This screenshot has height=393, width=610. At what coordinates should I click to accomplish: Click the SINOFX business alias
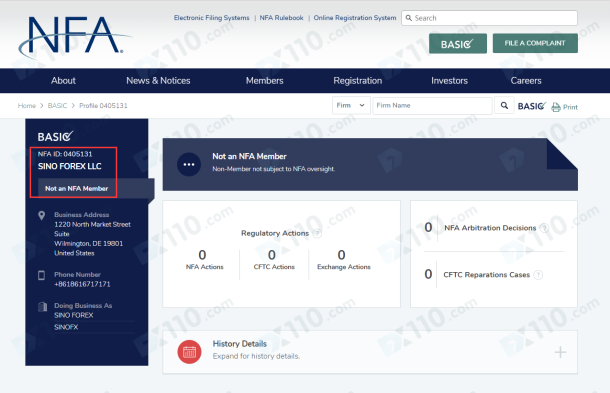66,327
